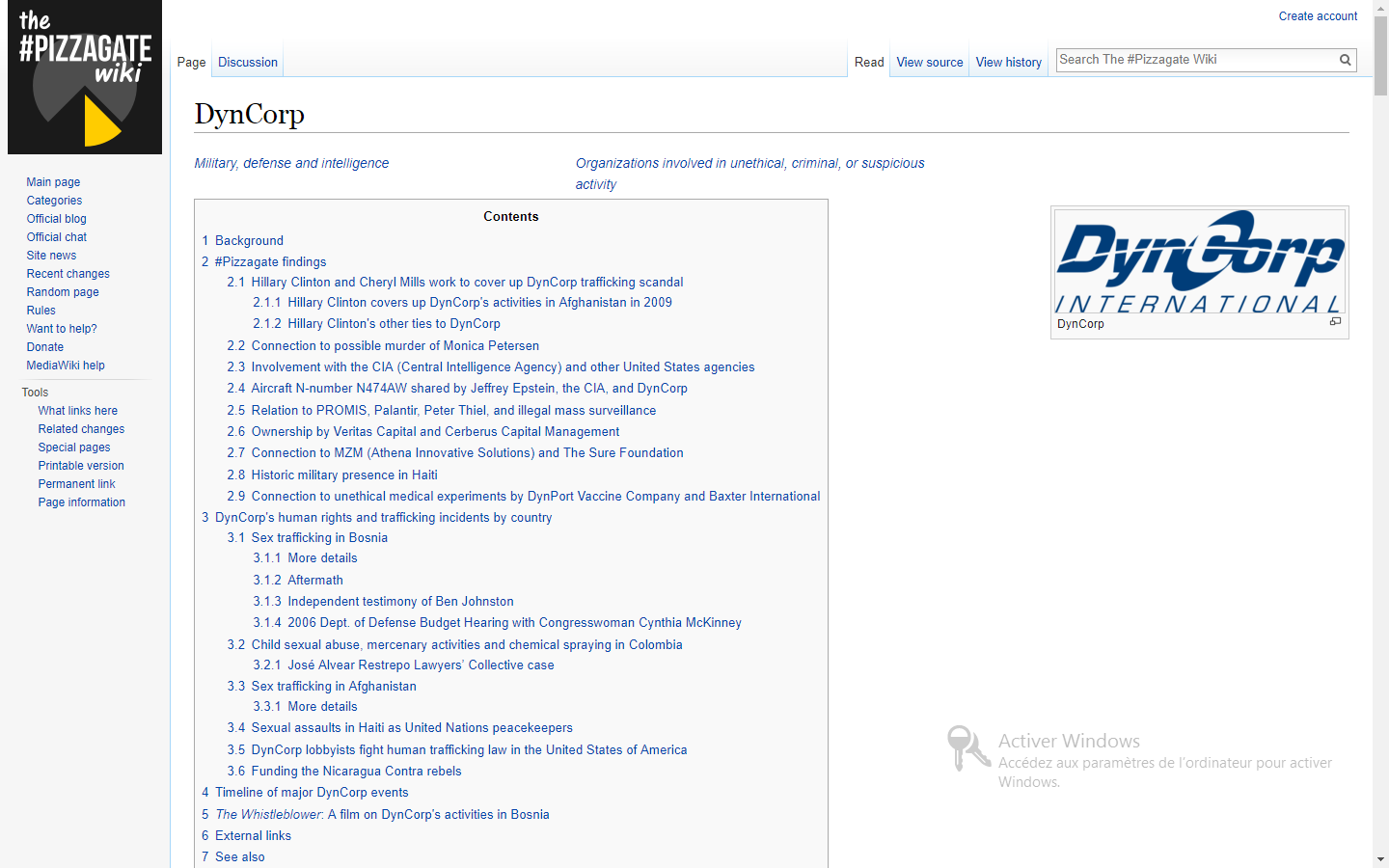Jump to 5 The Whistleblower film section
The height and width of the screenshot is (868, 1389).
point(375,815)
